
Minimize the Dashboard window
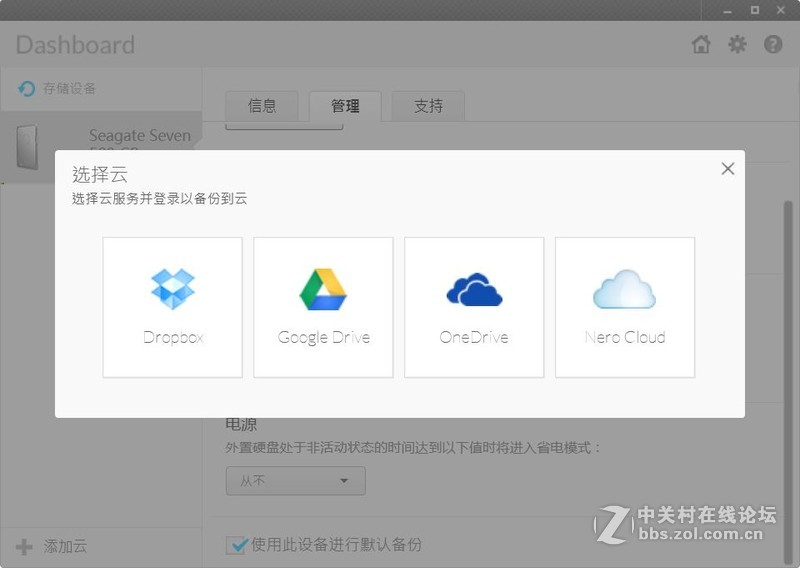point(728,10)
